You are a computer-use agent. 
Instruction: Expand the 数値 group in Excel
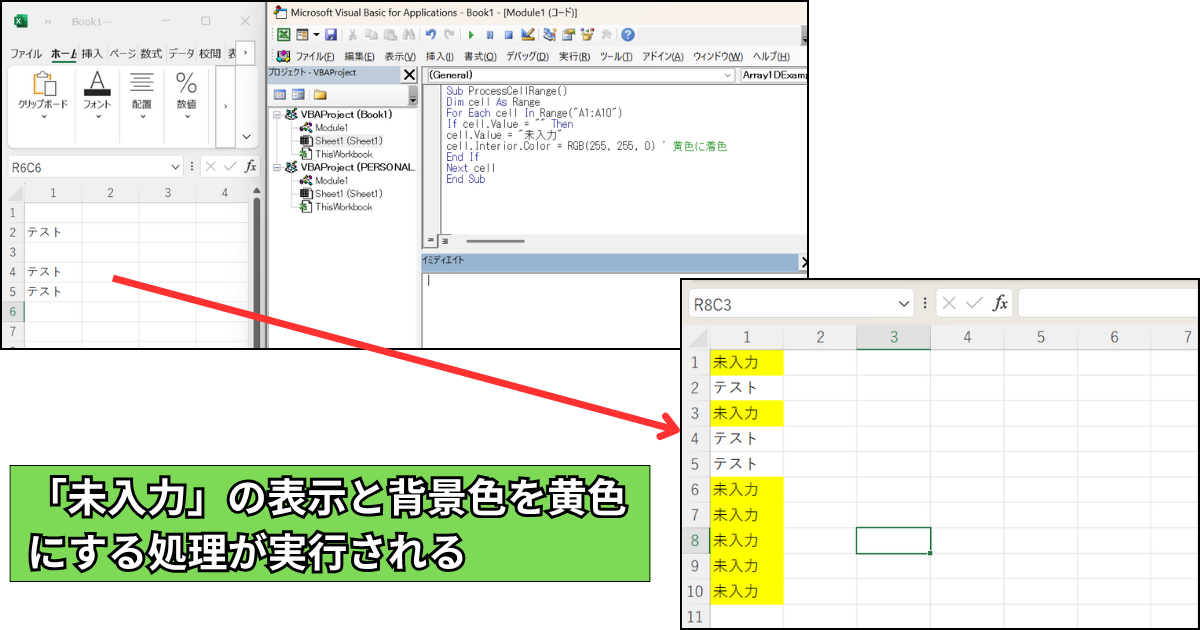186,117
